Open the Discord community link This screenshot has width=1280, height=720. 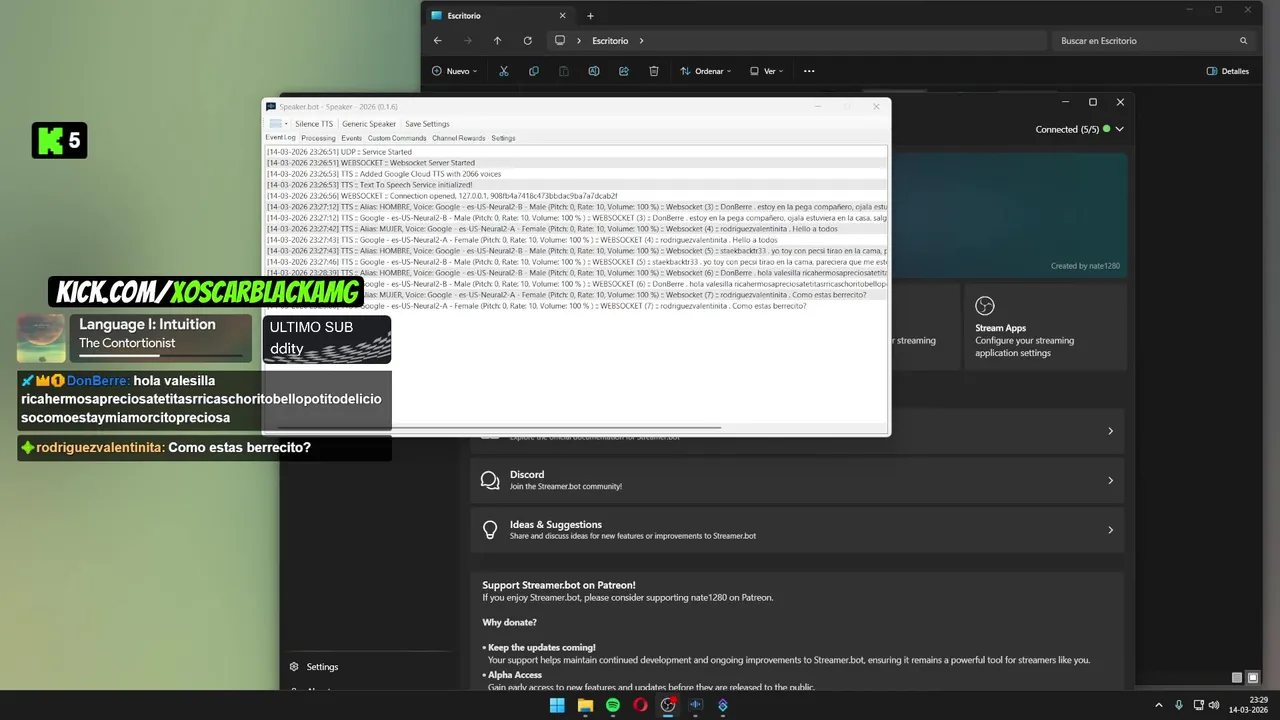click(797, 480)
